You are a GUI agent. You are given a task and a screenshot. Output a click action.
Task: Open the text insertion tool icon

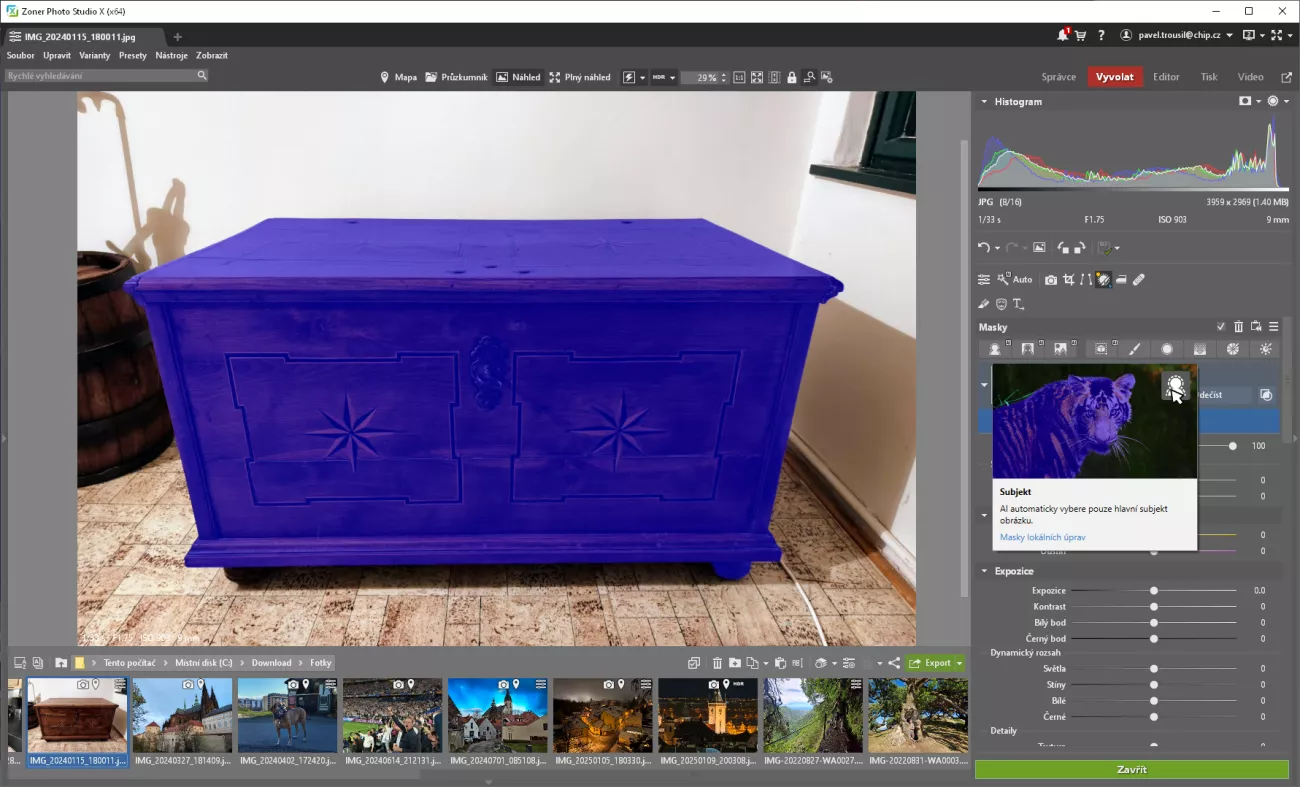1018,304
